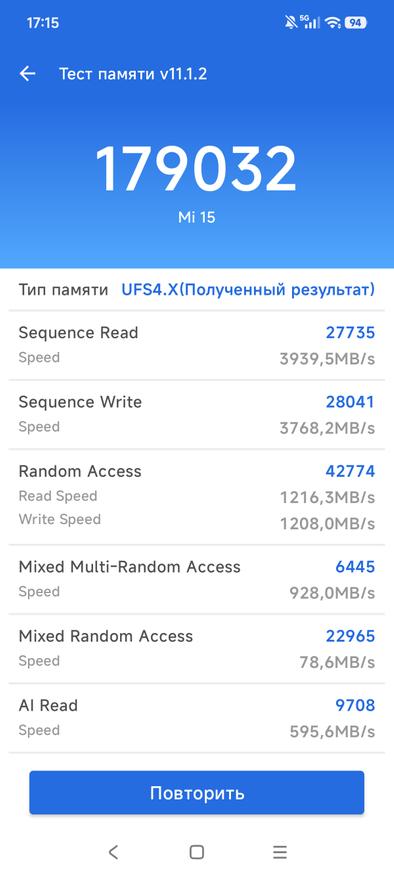
Task: Select the Mixed Random Access row
Action: coord(196,649)
